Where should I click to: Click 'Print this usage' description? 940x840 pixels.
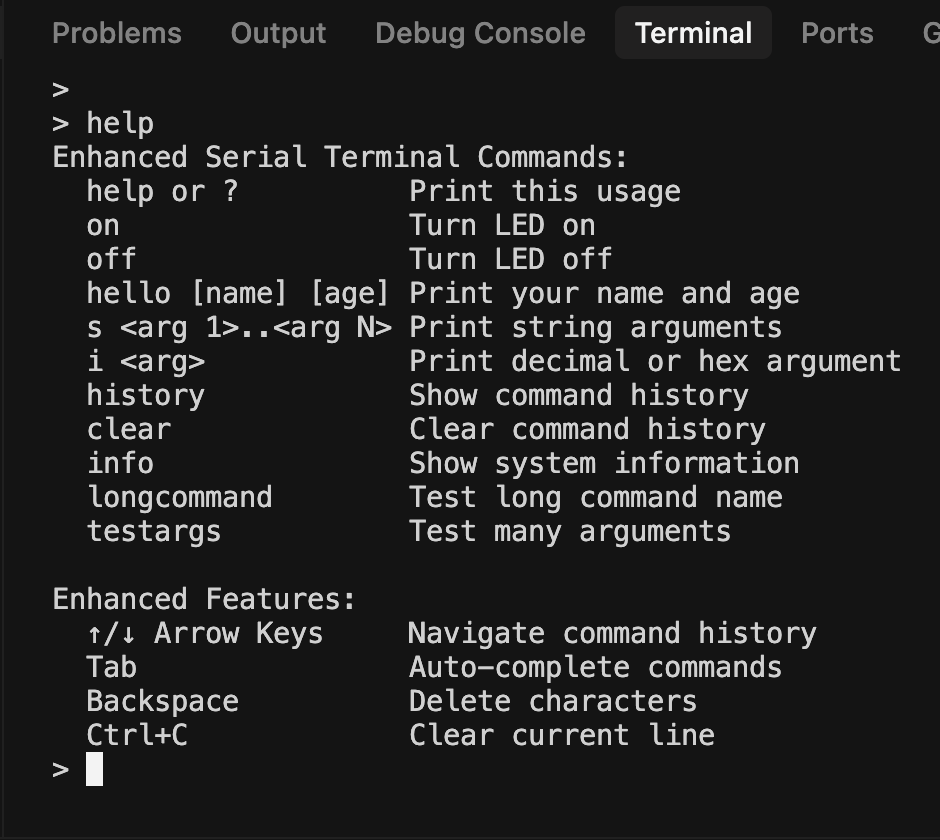[x=545, y=191]
